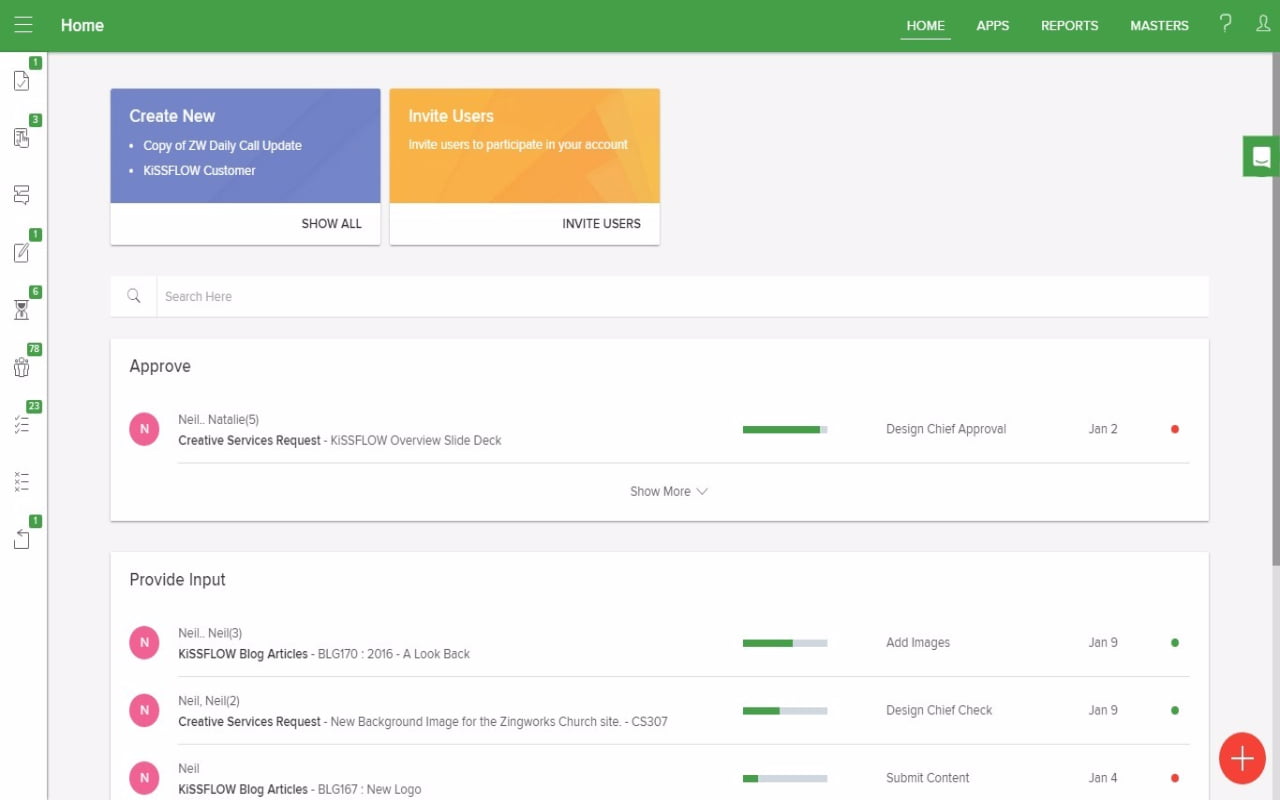Open the user profile icon
Image resolution: width=1280 pixels, height=800 pixels.
(1263, 24)
